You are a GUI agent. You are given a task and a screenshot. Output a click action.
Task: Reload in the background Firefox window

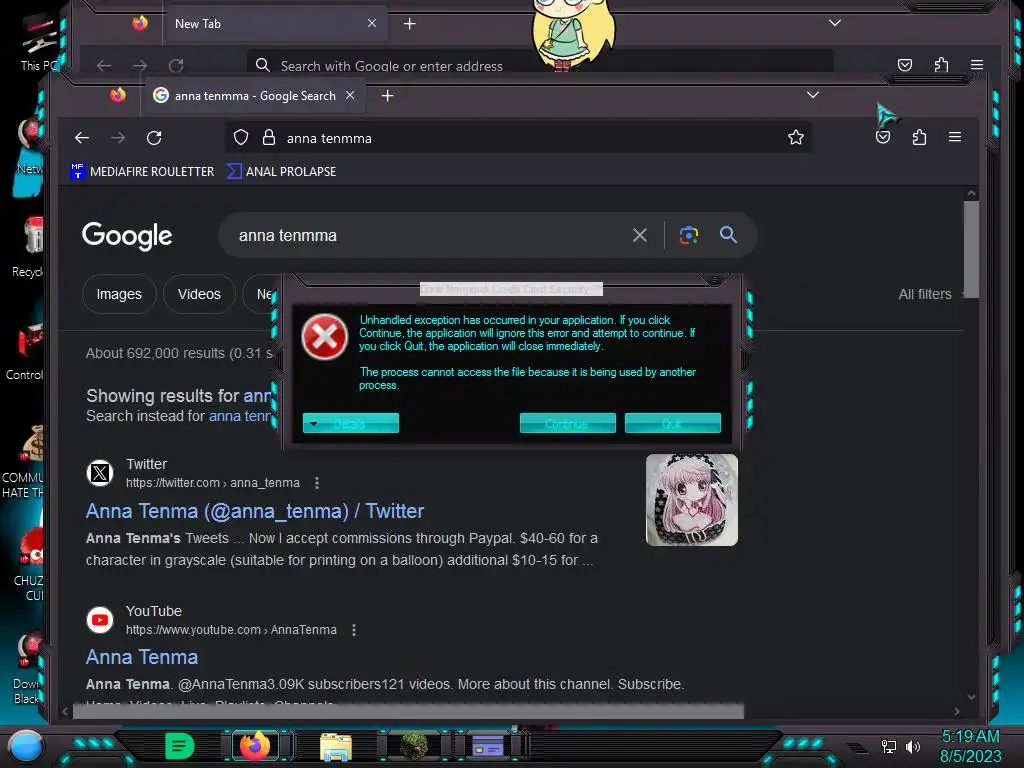coord(176,65)
